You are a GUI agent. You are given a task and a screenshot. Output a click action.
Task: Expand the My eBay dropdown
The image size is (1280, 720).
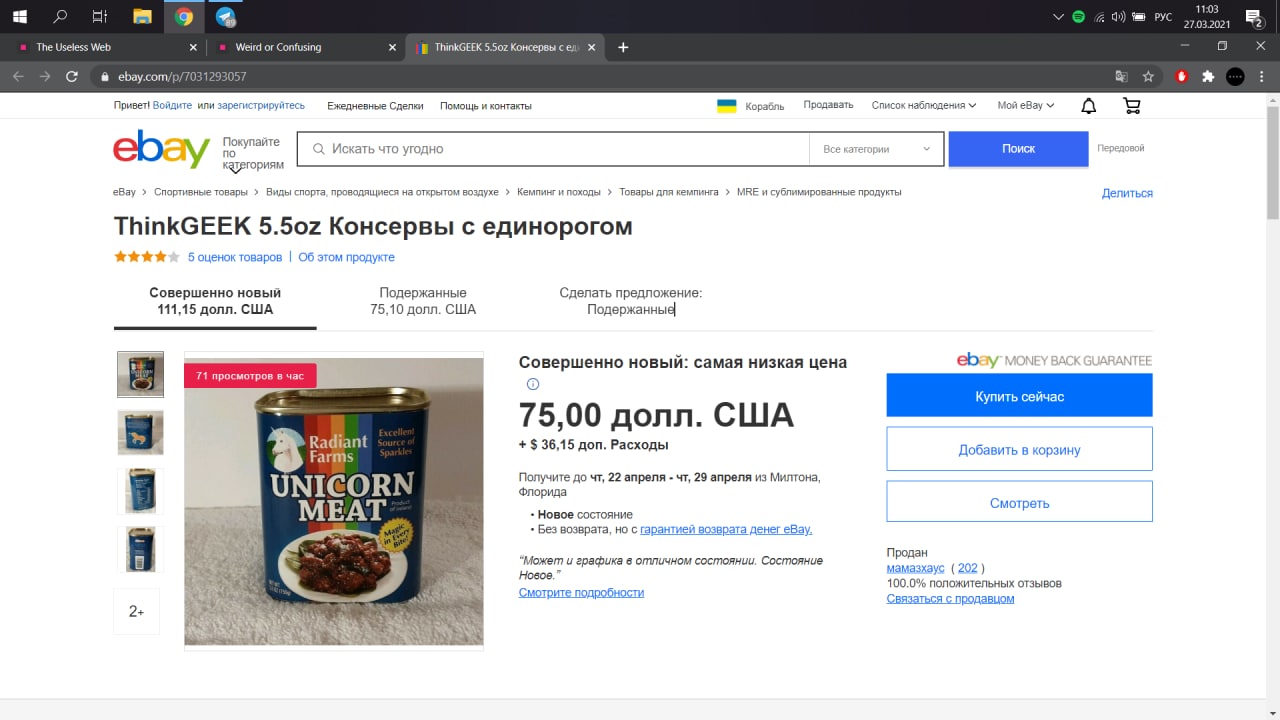pyautogui.click(x=1026, y=106)
